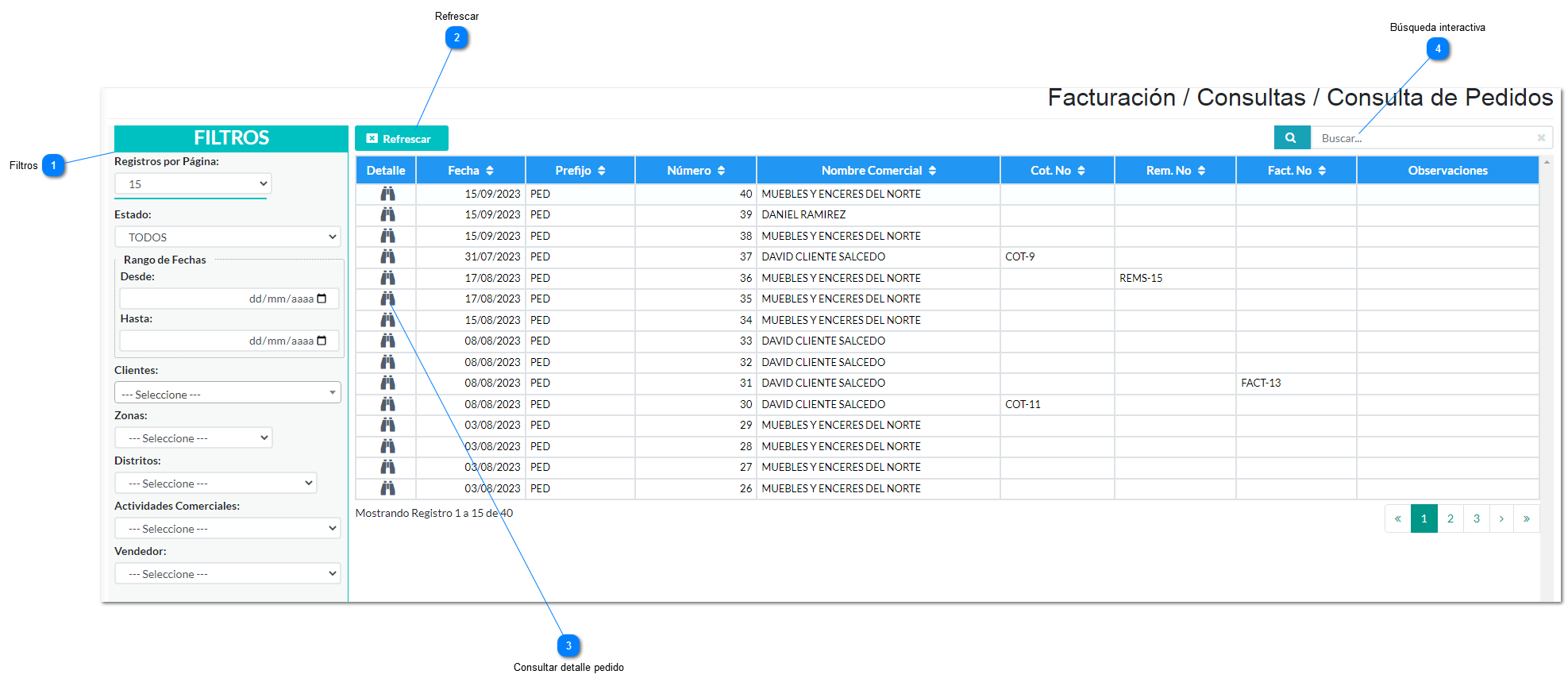This screenshot has width=1568, height=686.
Task: Open detail binoculars for order number 26
Action: coord(387,488)
